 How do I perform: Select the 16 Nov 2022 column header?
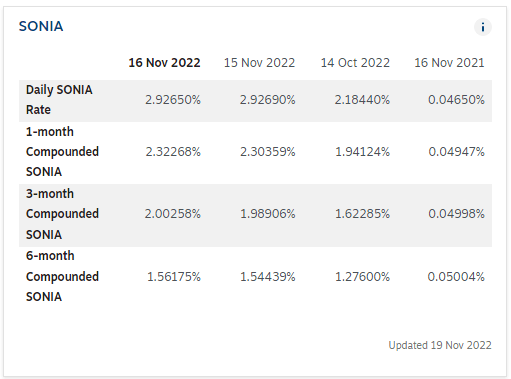click(x=164, y=63)
